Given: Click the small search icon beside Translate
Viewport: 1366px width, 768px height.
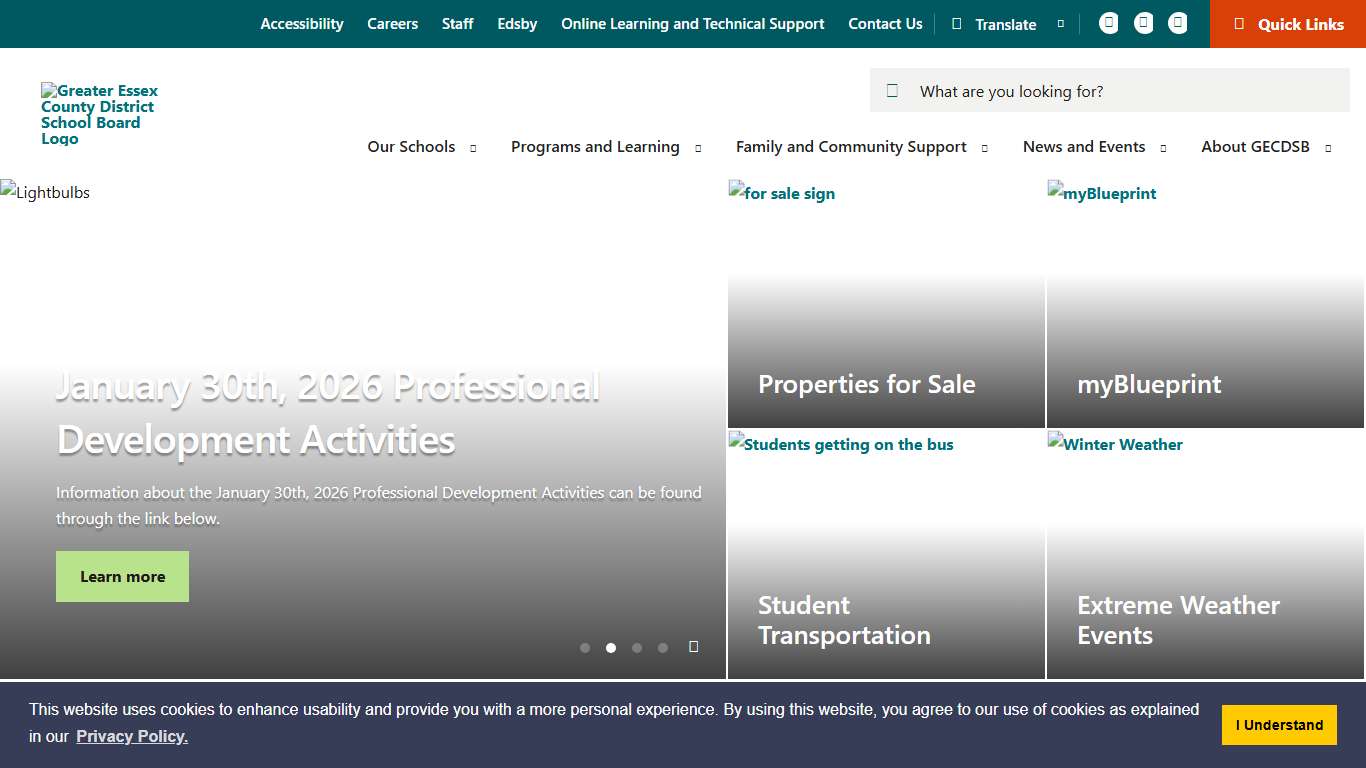Looking at the screenshot, I should coord(1060,23).
